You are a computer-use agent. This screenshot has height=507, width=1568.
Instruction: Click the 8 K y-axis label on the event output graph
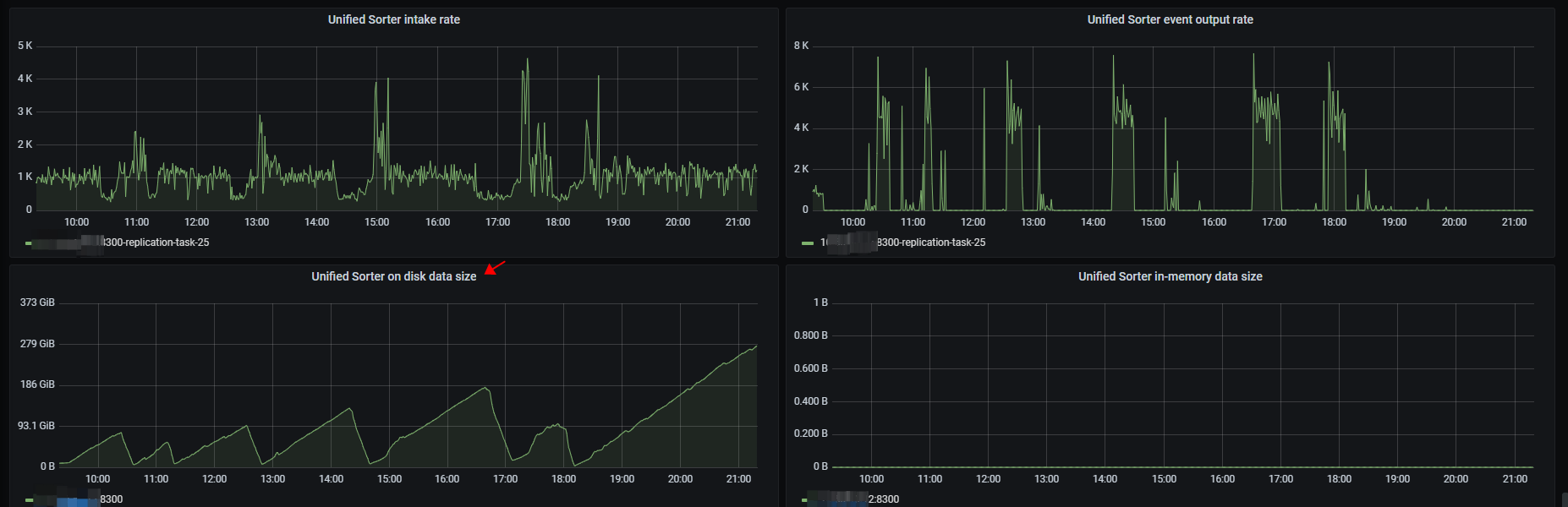click(x=800, y=46)
